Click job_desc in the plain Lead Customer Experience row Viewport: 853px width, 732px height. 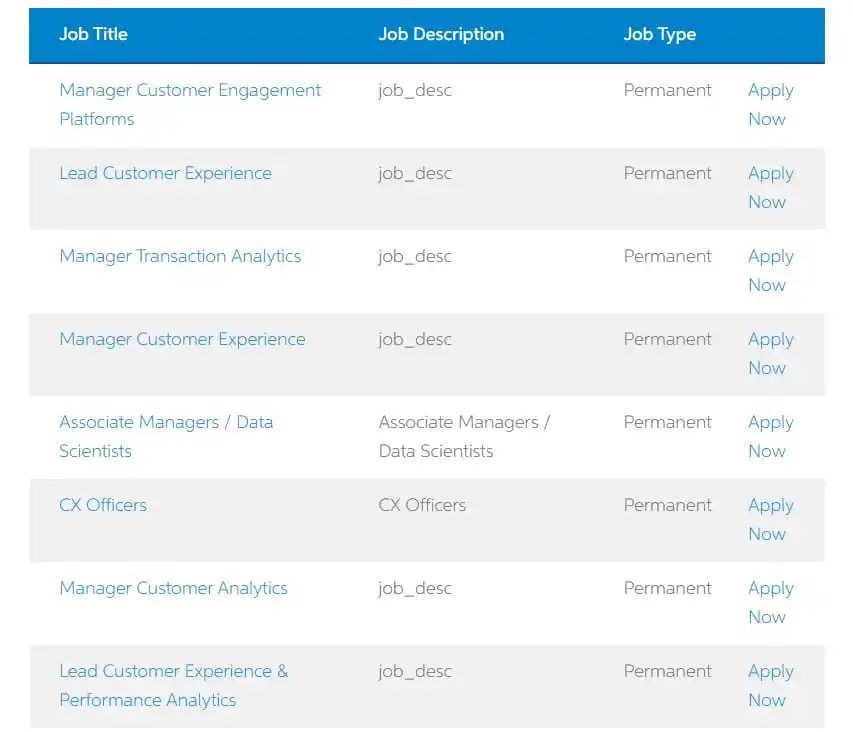click(415, 174)
